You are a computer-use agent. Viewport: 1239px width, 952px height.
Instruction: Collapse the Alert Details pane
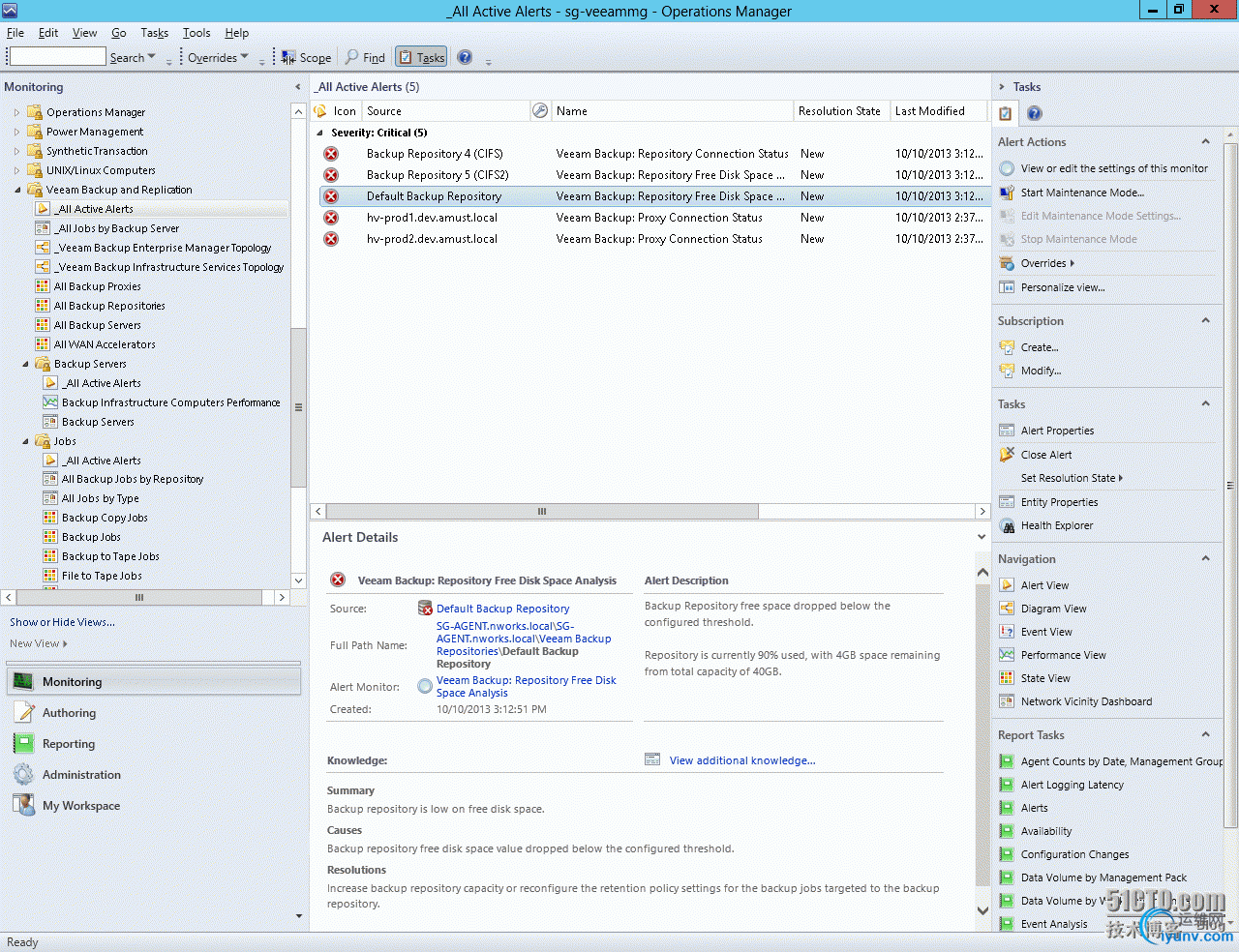click(x=982, y=537)
